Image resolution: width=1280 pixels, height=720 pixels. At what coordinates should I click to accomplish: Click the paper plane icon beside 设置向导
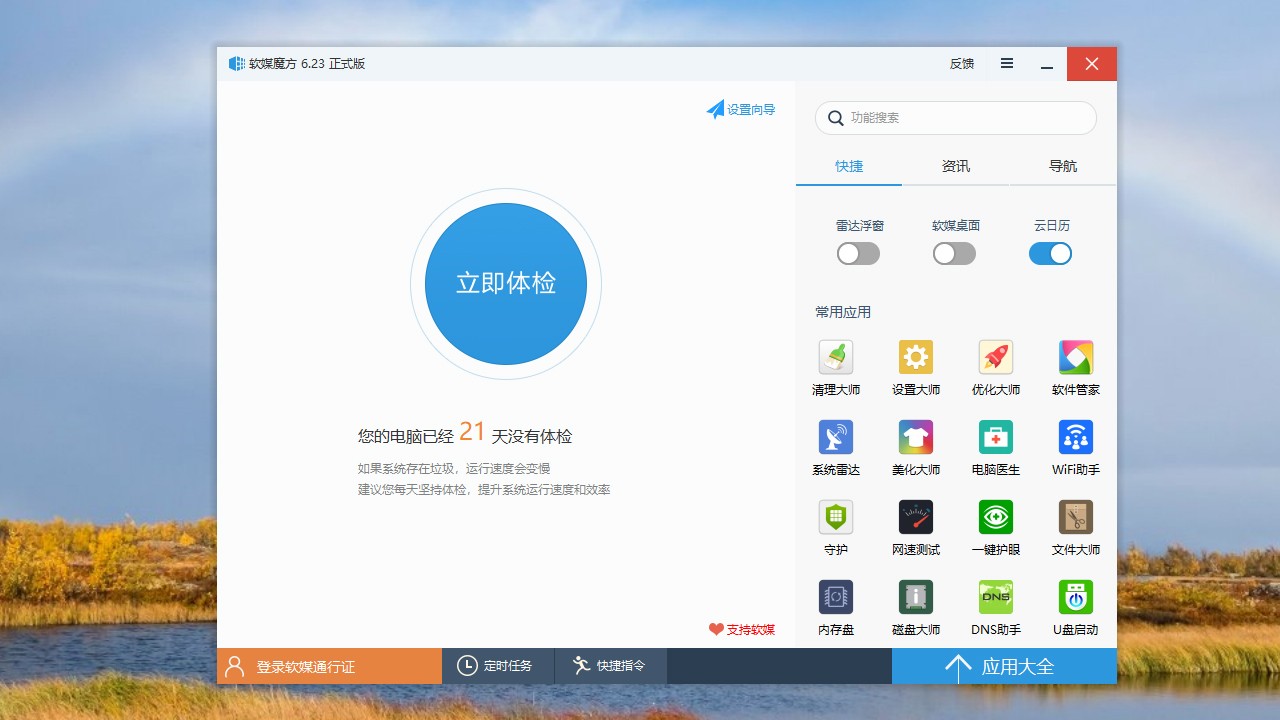pyautogui.click(x=715, y=109)
